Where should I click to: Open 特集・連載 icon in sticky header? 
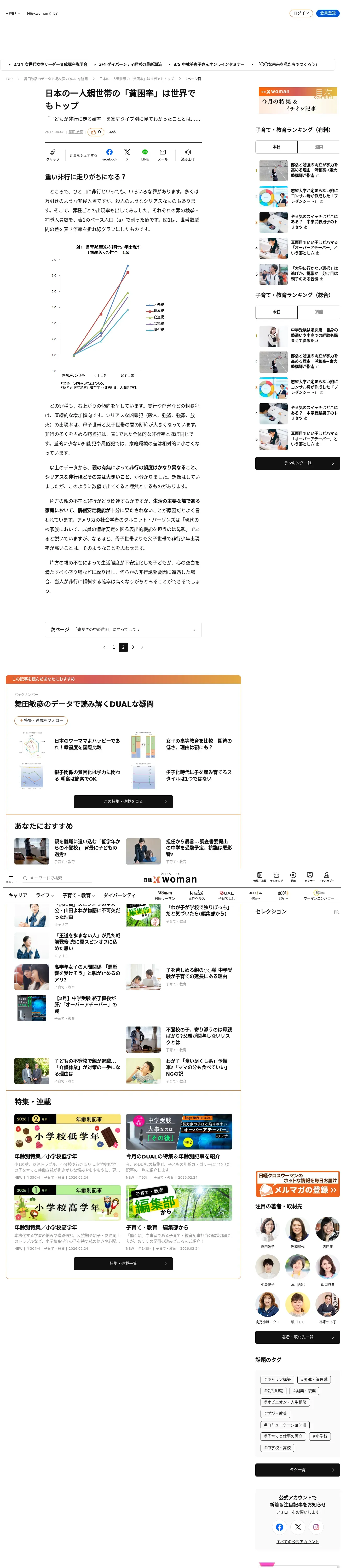click(x=259, y=875)
